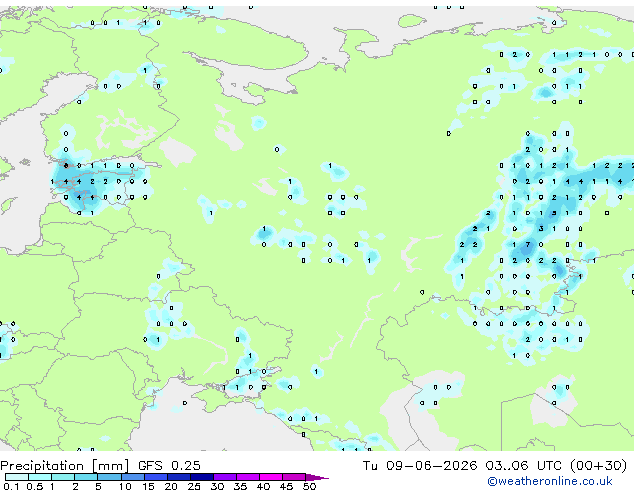
Task: Click the '0.1' legend scale label
Action: coord(11,486)
